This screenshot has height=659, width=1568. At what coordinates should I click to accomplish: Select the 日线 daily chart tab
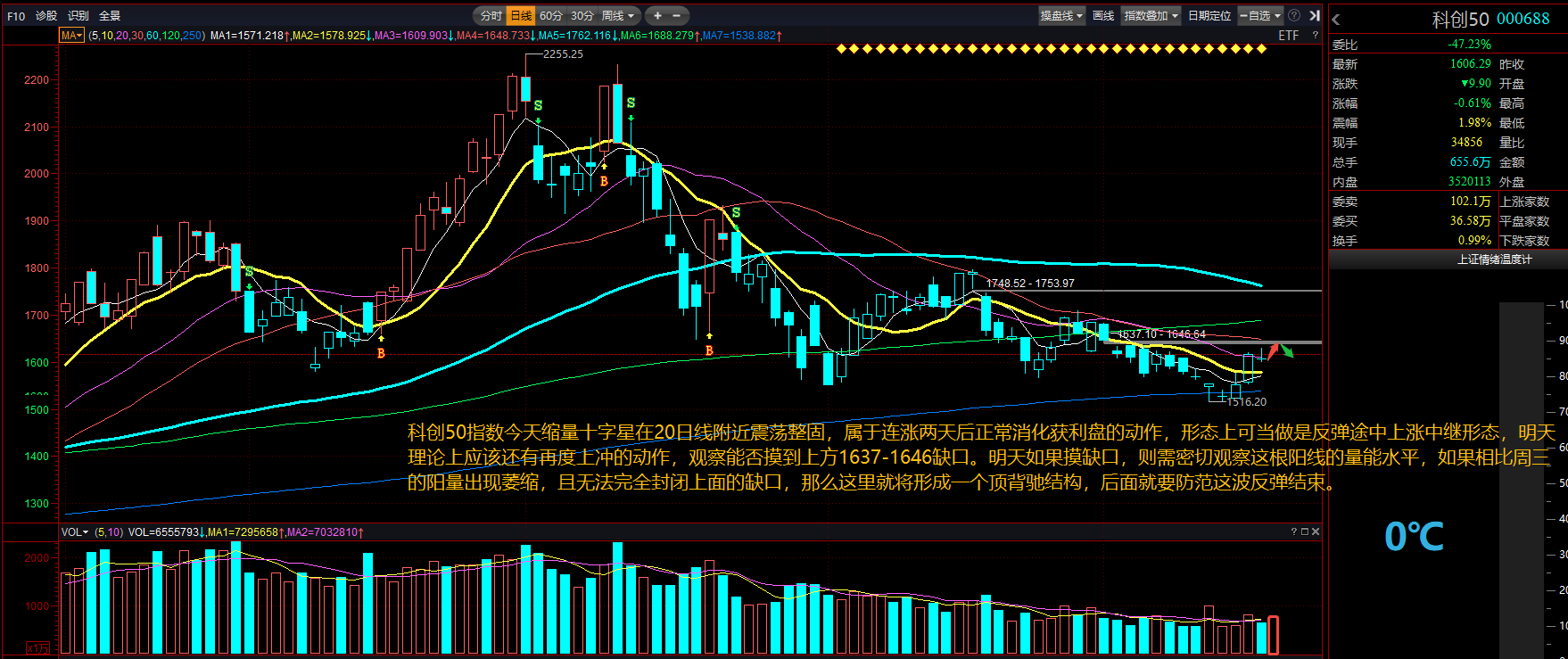tap(521, 16)
